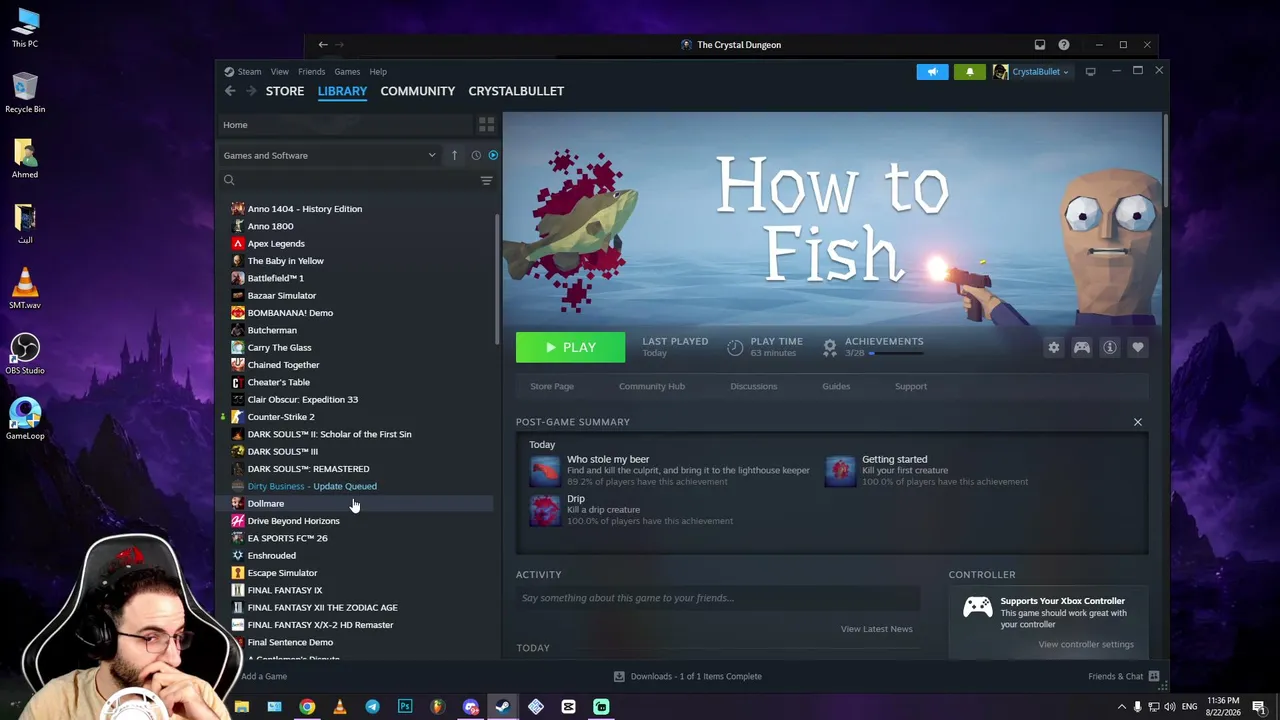Viewport: 1280px width, 720px height.
Task: Go forward with the Steam navigation arrow
Action: point(251,91)
